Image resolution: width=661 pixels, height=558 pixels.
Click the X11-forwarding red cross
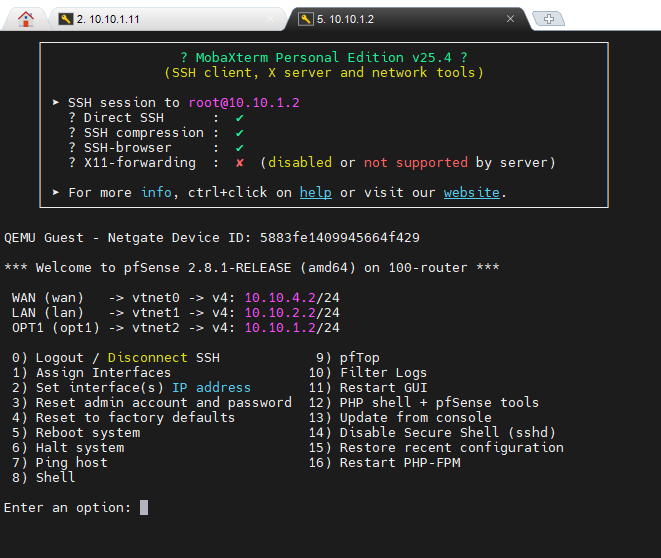(239, 163)
